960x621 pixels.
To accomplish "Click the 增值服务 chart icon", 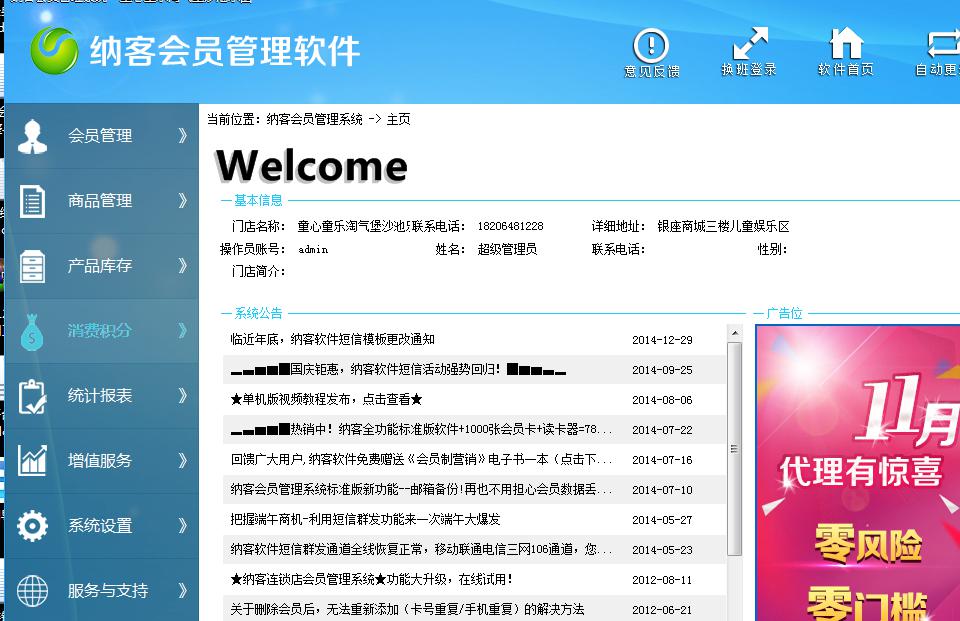I will coord(32,461).
